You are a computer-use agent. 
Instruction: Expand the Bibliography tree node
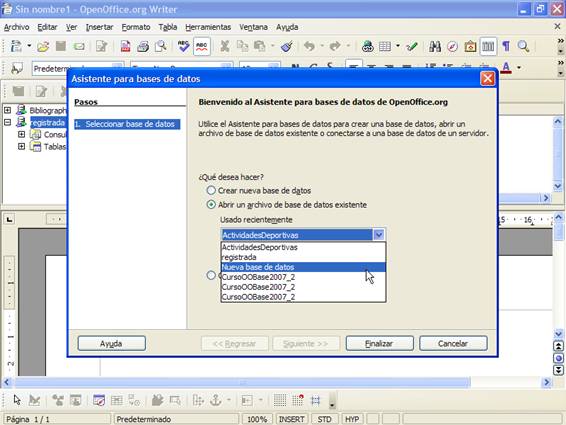pyautogui.click(x=8, y=110)
